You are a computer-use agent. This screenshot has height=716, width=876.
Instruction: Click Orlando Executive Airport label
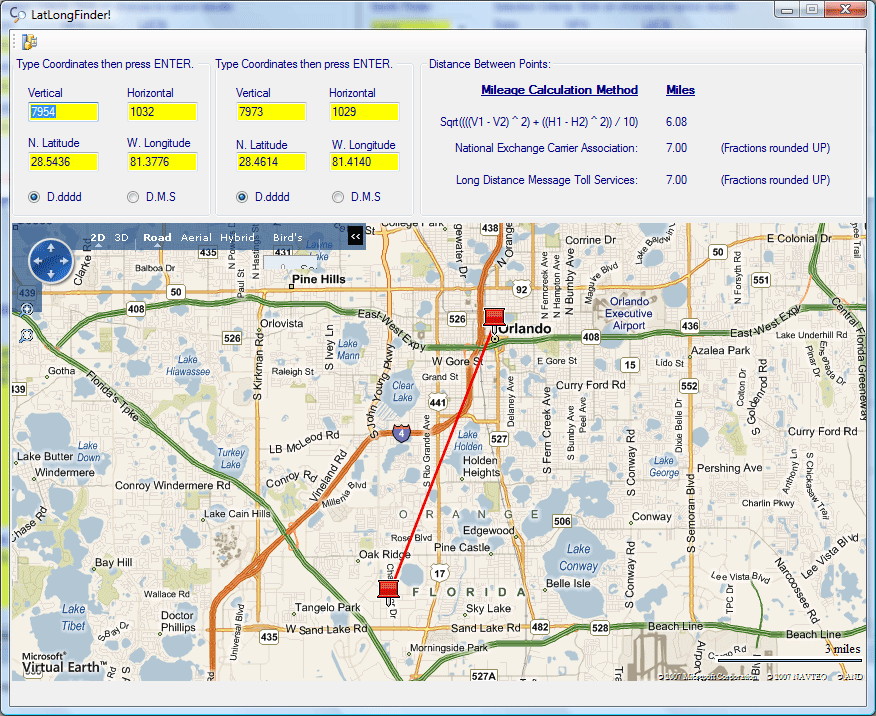click(x=629, y=313)
